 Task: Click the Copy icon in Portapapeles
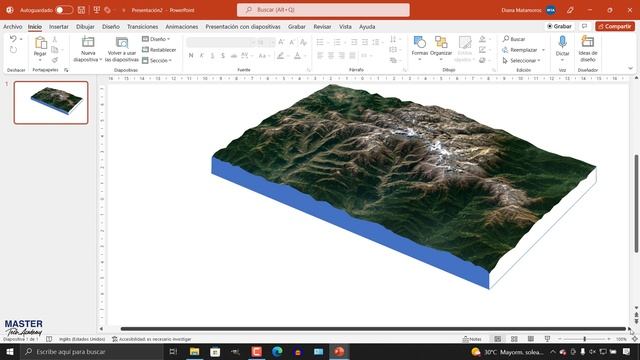coord(55,50)
